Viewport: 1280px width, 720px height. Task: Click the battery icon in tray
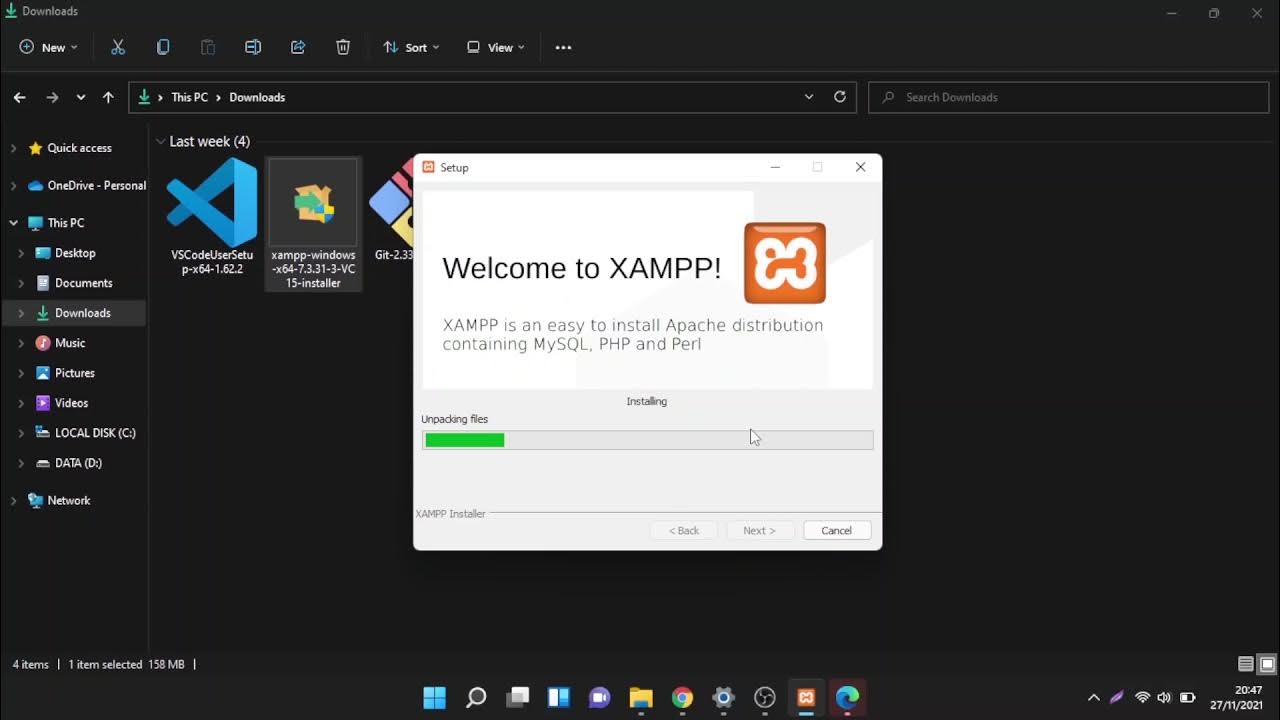pos(1188,697)
